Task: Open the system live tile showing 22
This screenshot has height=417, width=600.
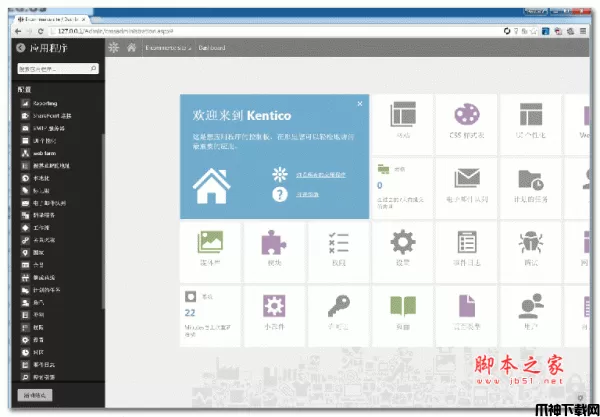Action: (x=210, y=316)
